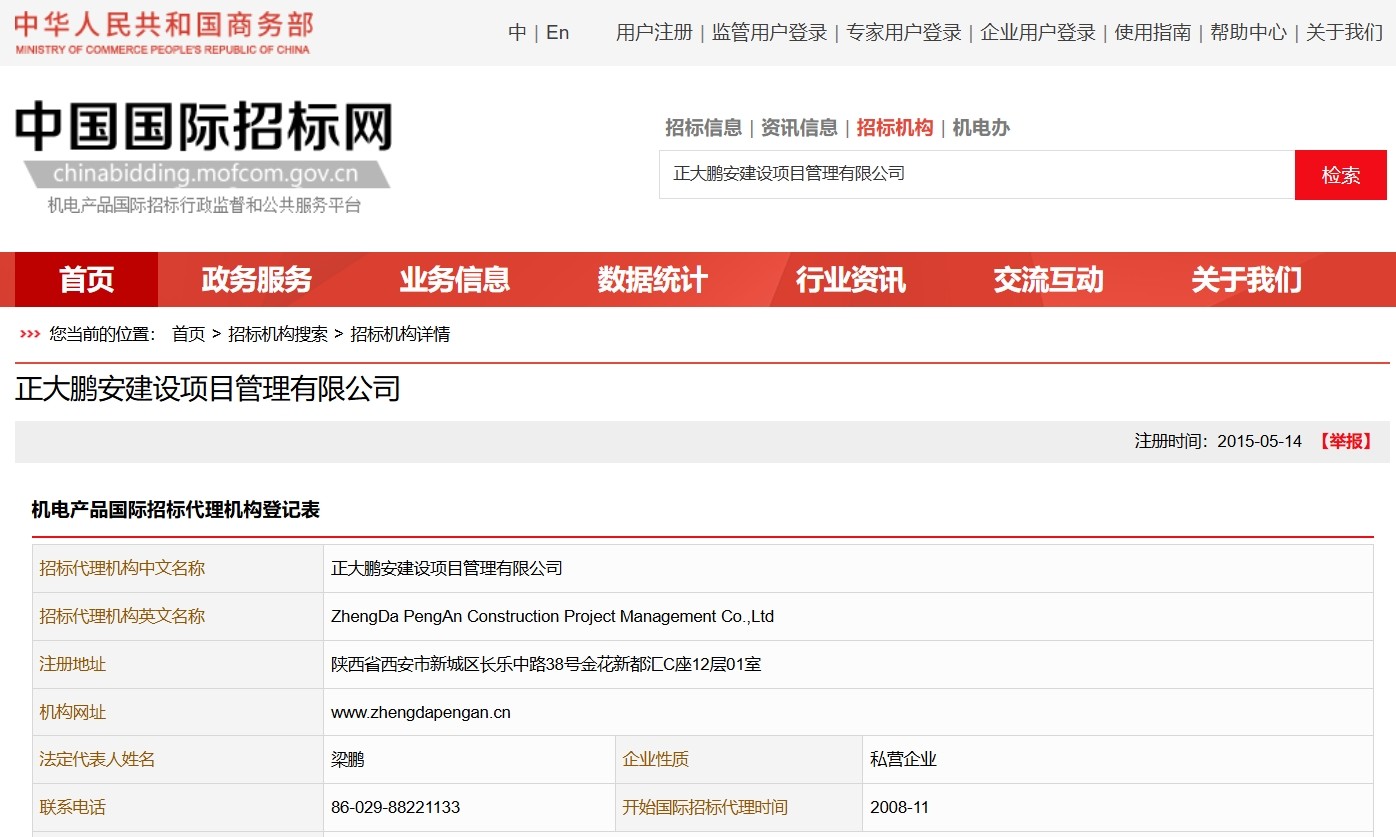Switch language to English via En
Screen dimensions: 1396x837
[557, 32]
